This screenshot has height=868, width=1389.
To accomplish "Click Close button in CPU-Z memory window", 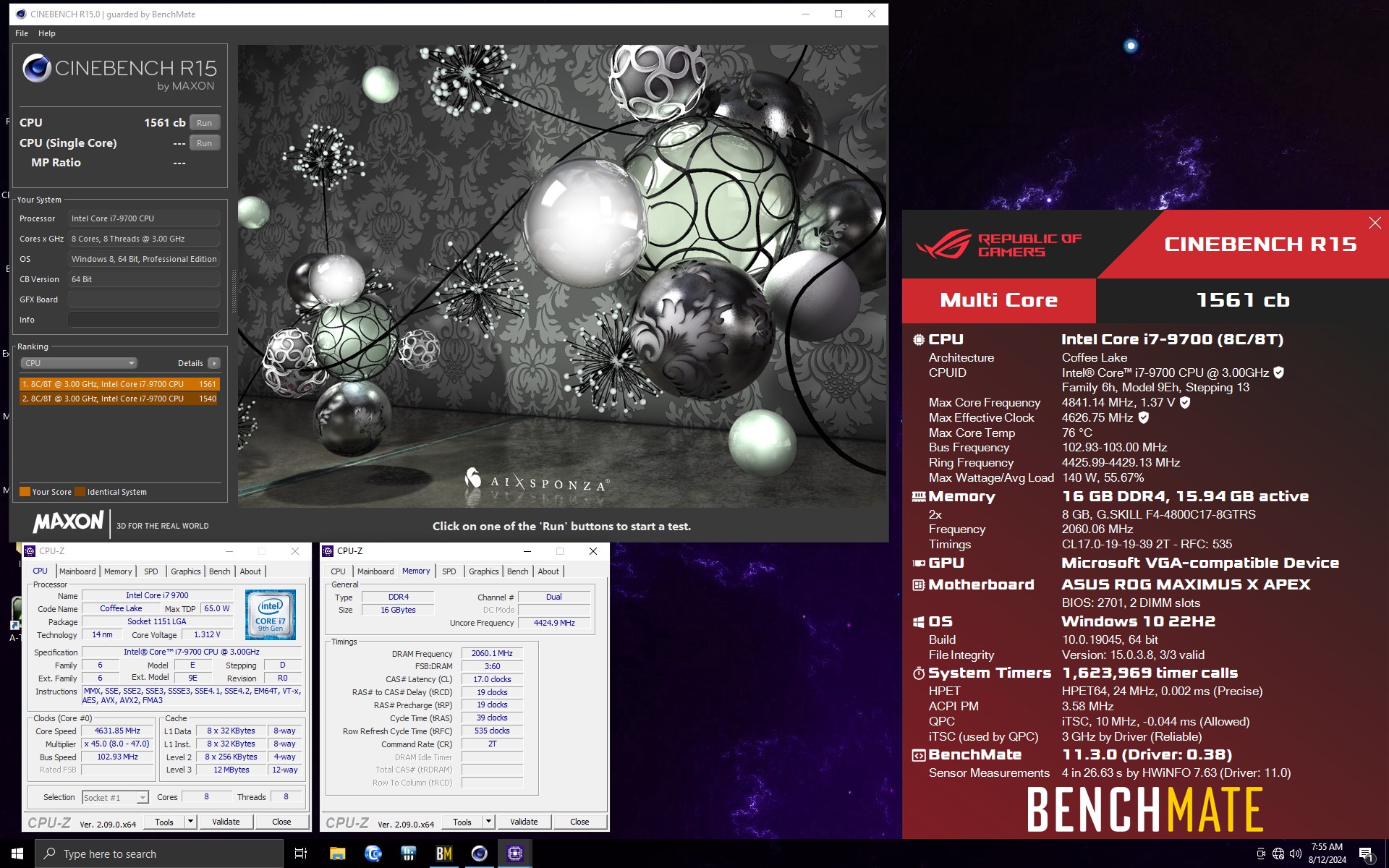I will pyautogui.click(x=579, y=822).
